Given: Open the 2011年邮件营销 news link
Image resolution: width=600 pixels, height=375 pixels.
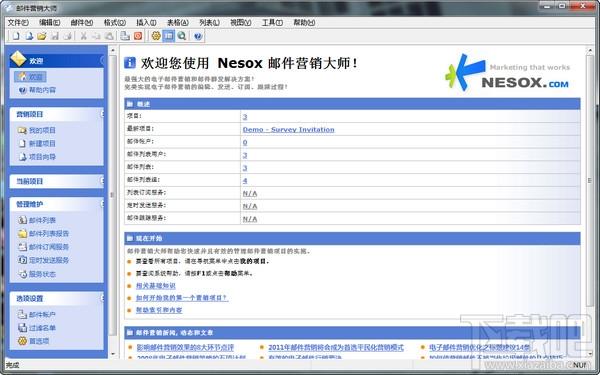Looking at the screenshot, I should coord(336,347).
